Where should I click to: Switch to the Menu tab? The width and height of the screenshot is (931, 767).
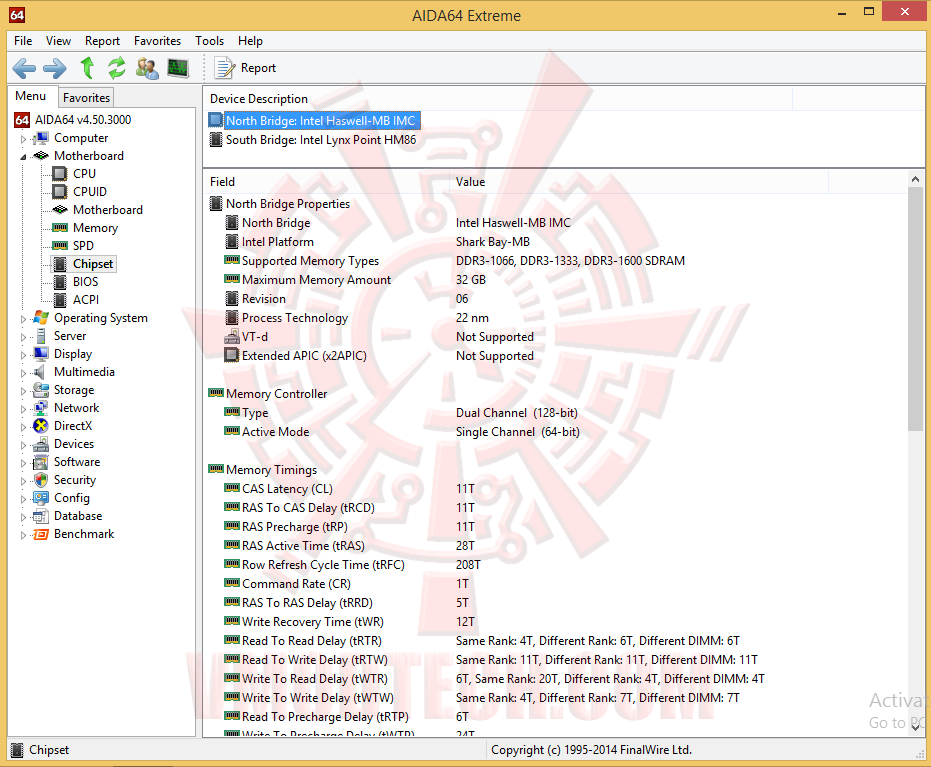click(31, 96)
